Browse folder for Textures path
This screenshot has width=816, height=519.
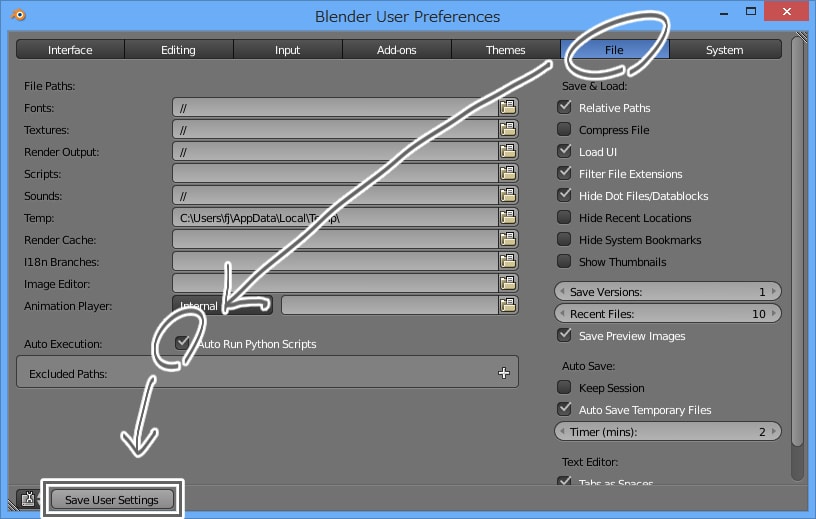pyautogui.click(x=508, y=130)
